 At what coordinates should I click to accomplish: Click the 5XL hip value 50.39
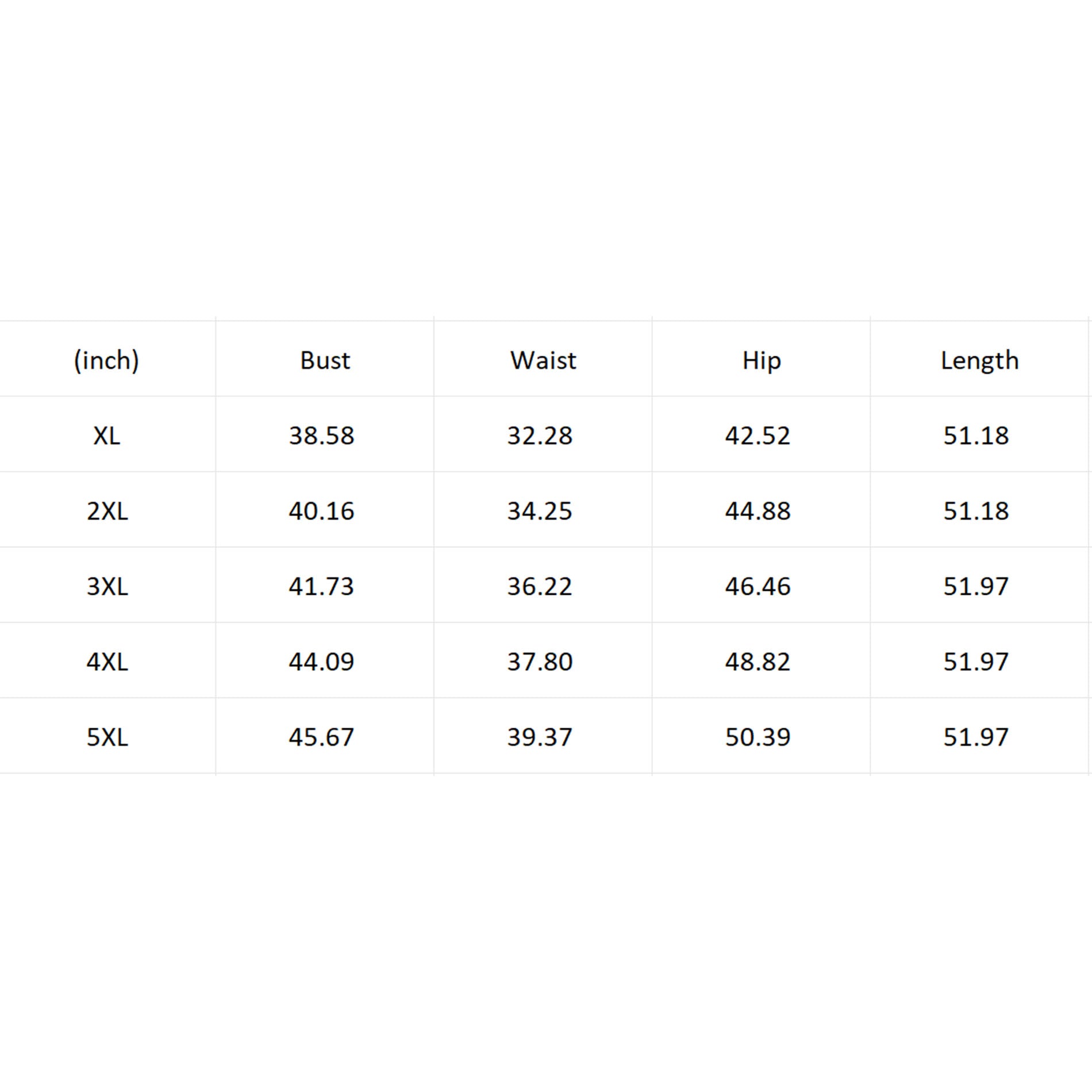(x=758, y=737)
